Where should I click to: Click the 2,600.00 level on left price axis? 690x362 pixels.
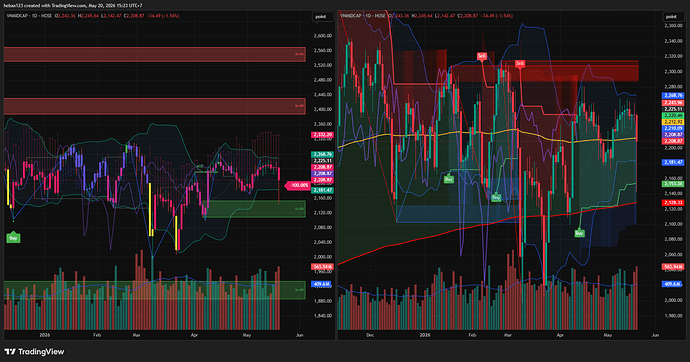(x=323, y=36)
